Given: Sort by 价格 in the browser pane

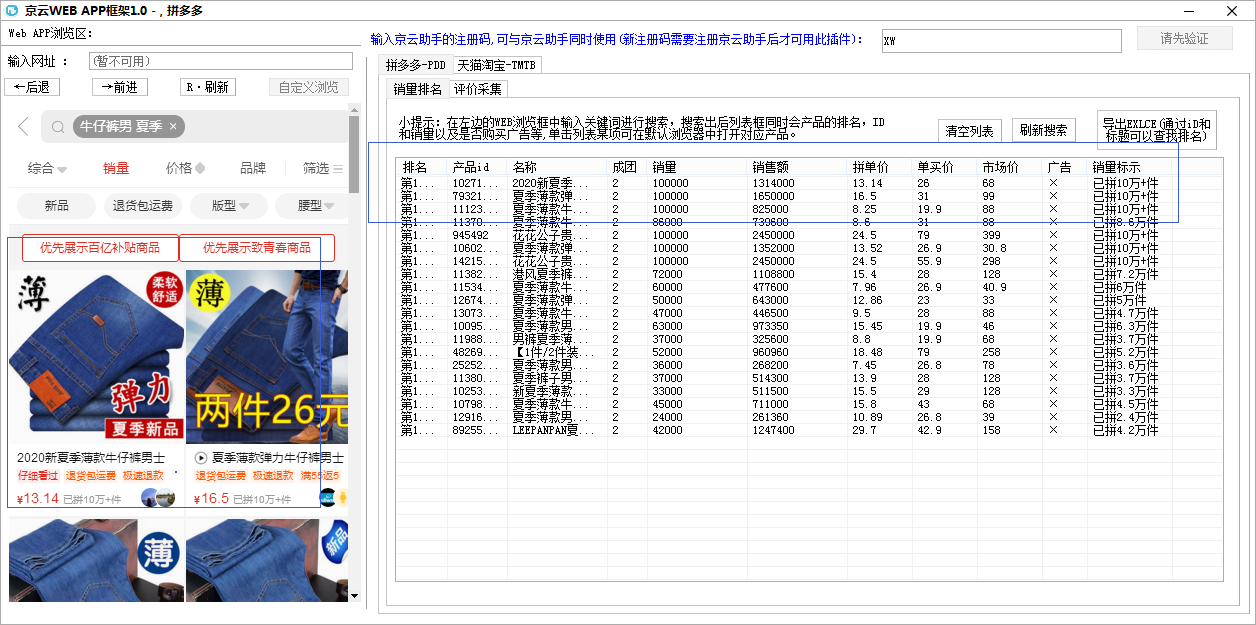Looking at the screenshot, I should tap(185, 169).
